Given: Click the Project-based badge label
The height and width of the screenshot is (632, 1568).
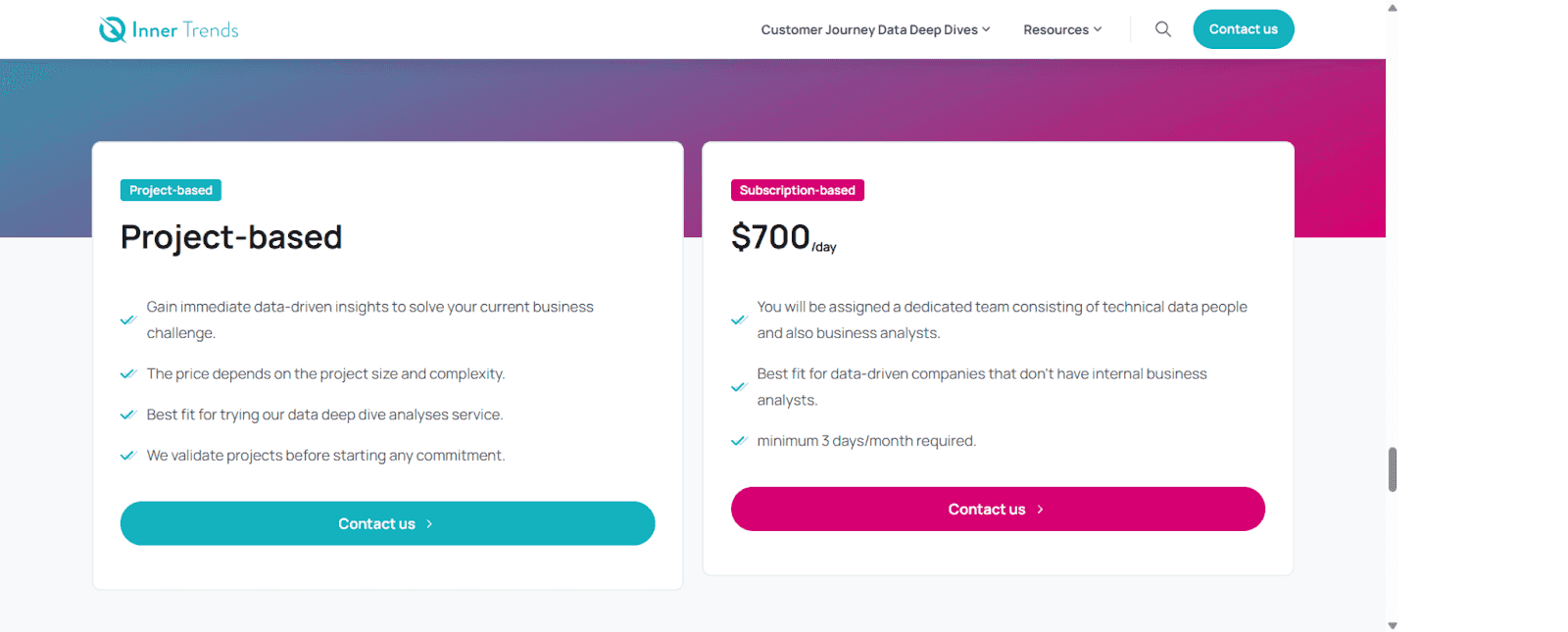Looking at the screenshot, I should [170, 189].
